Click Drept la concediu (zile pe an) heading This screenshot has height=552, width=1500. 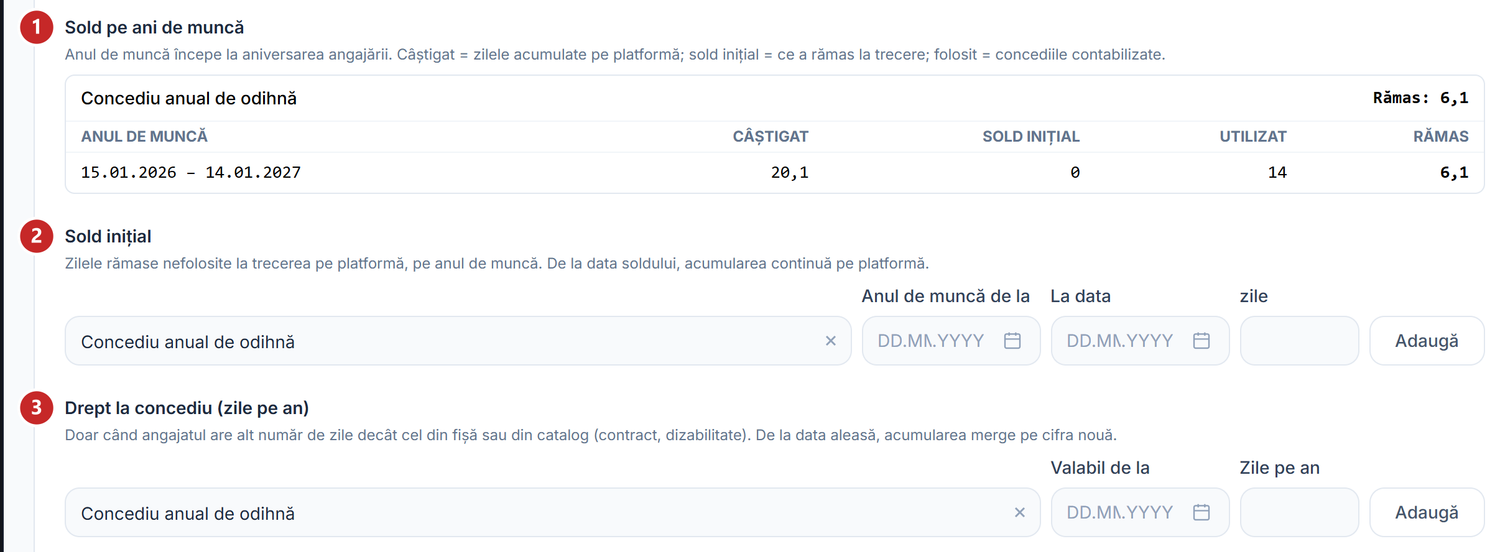(187, 408)
